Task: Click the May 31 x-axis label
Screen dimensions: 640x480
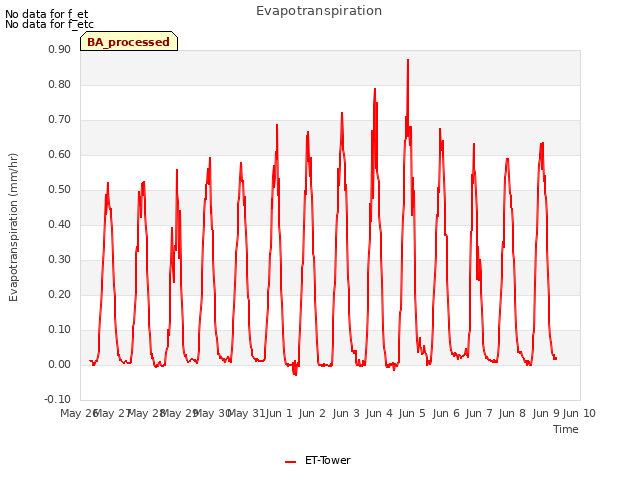Action: (x=247, y=413)
